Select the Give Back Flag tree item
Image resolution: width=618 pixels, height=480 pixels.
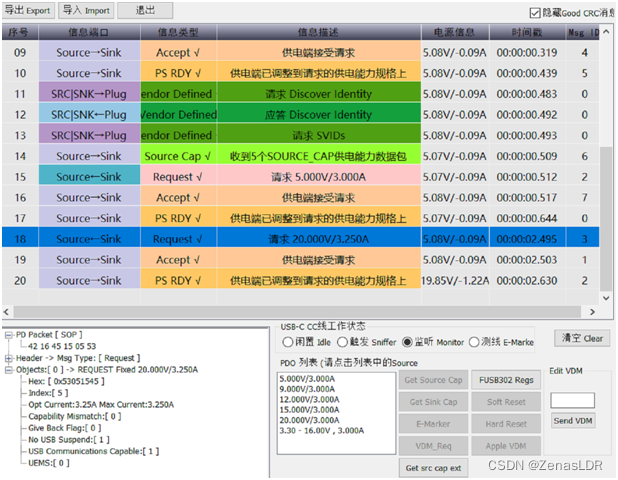coord(65,428)
